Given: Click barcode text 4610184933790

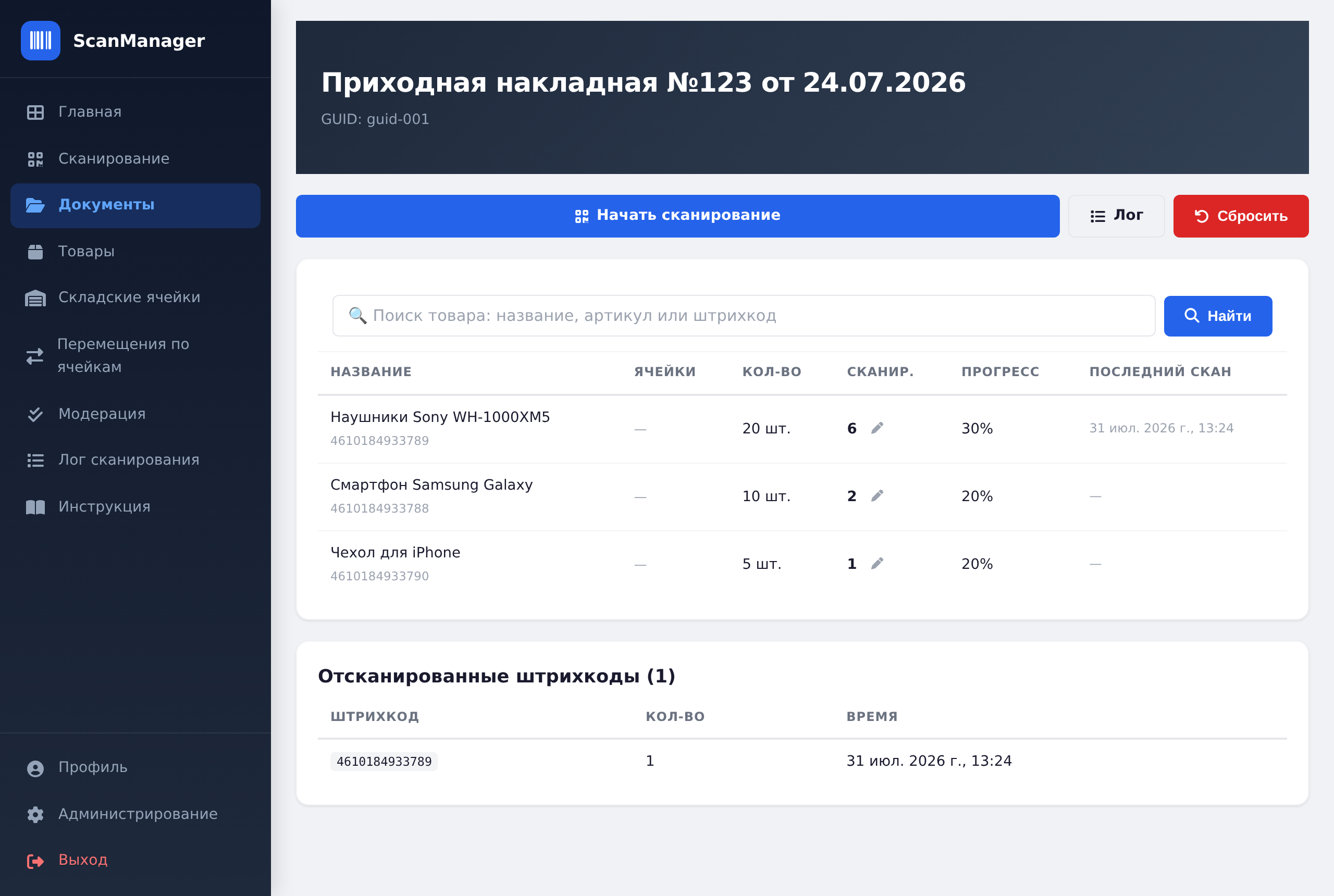Looking at the screenshot, I should 379,576.
